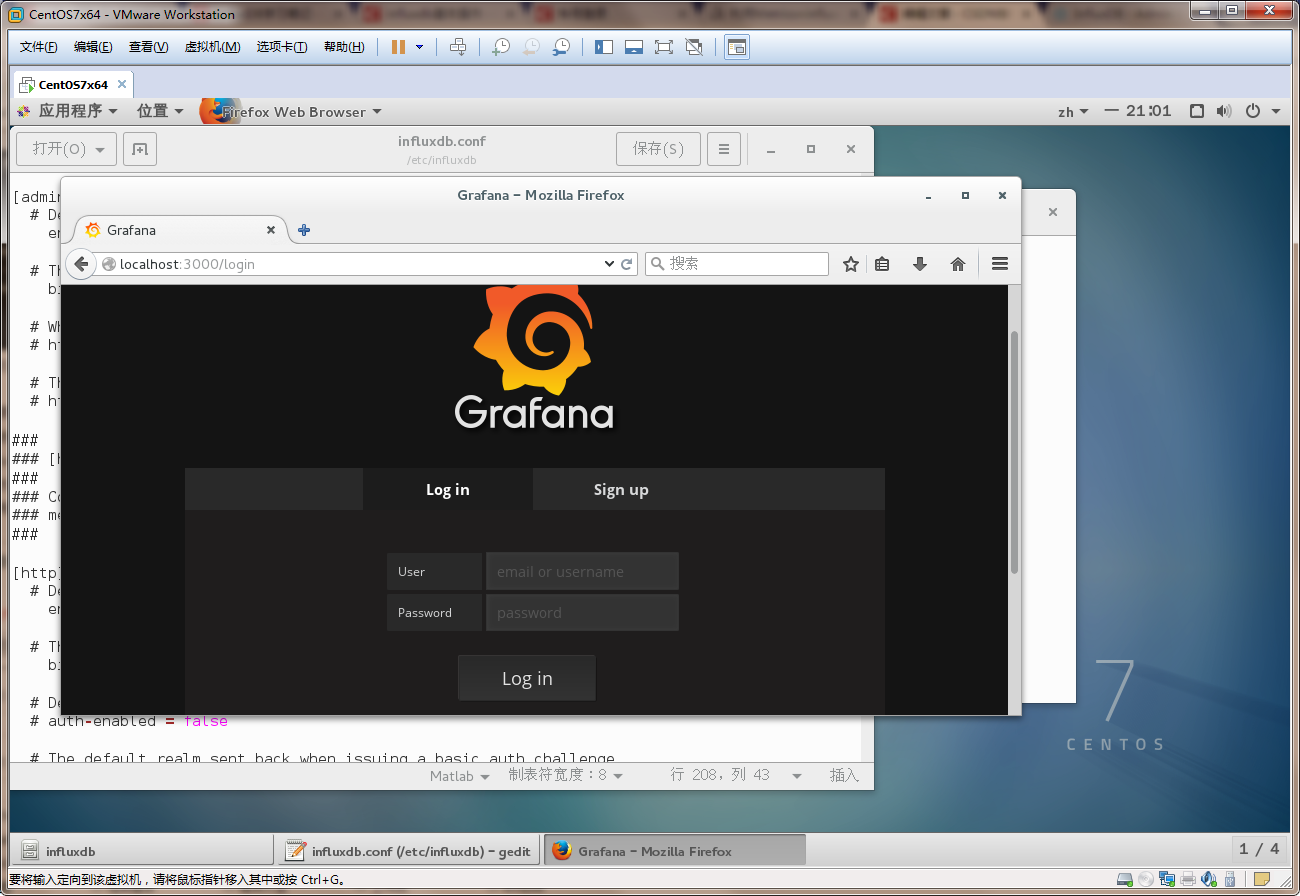The width and height of the screenshot is (1300, 896).
Task: Open the Firefox Web Browser app menu
Action: [291, 111]
